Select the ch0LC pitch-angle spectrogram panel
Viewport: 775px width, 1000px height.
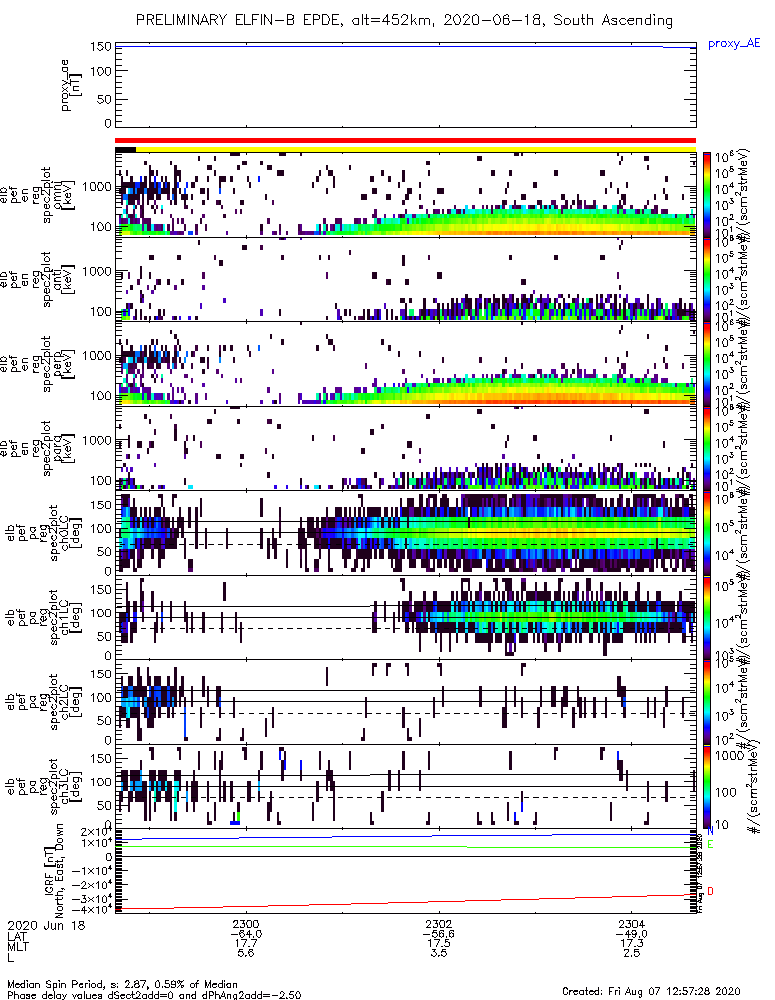point(406,533)
